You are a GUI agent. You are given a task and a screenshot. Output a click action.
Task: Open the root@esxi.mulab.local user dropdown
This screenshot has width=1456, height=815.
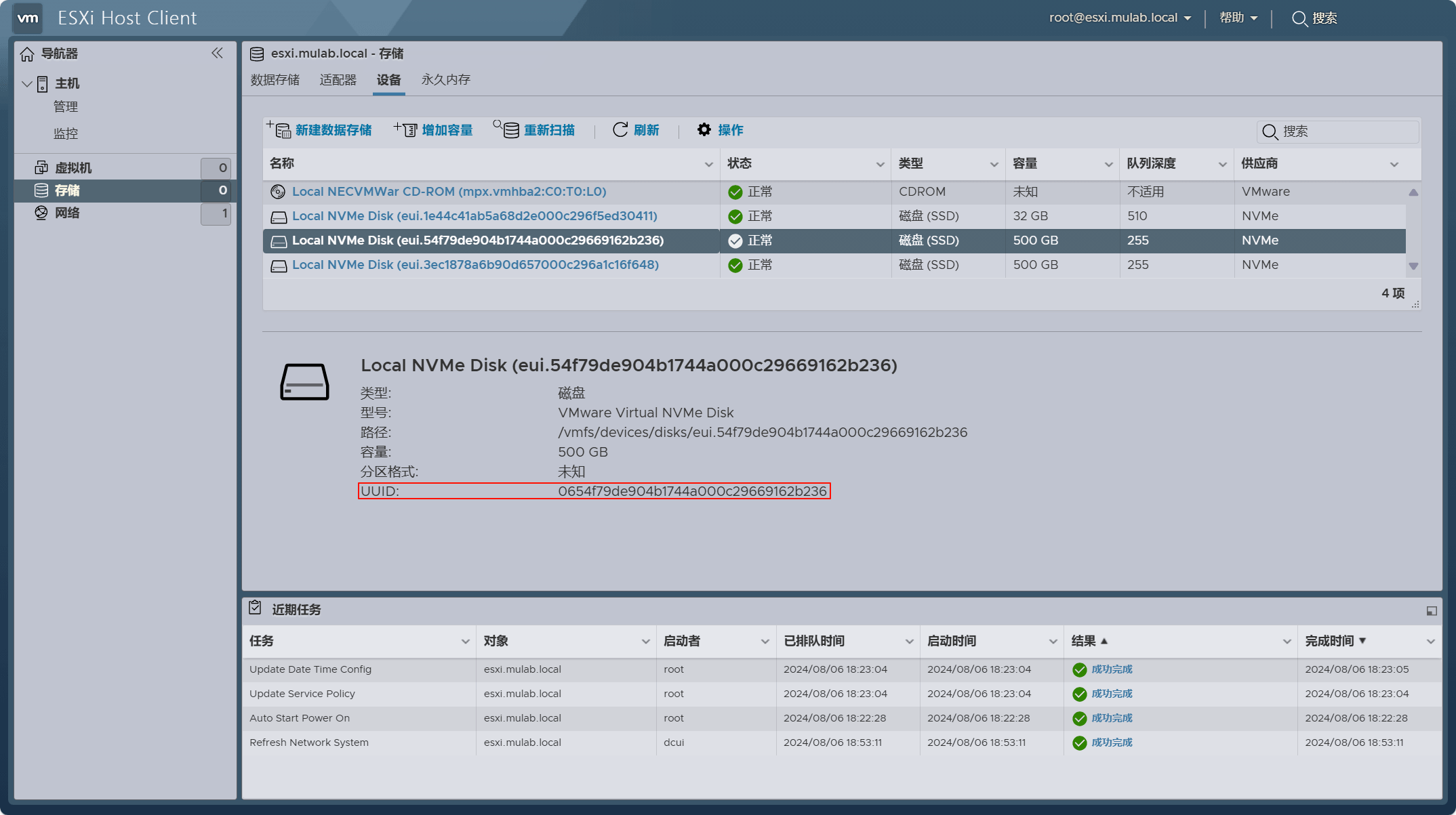point(1120,18)
